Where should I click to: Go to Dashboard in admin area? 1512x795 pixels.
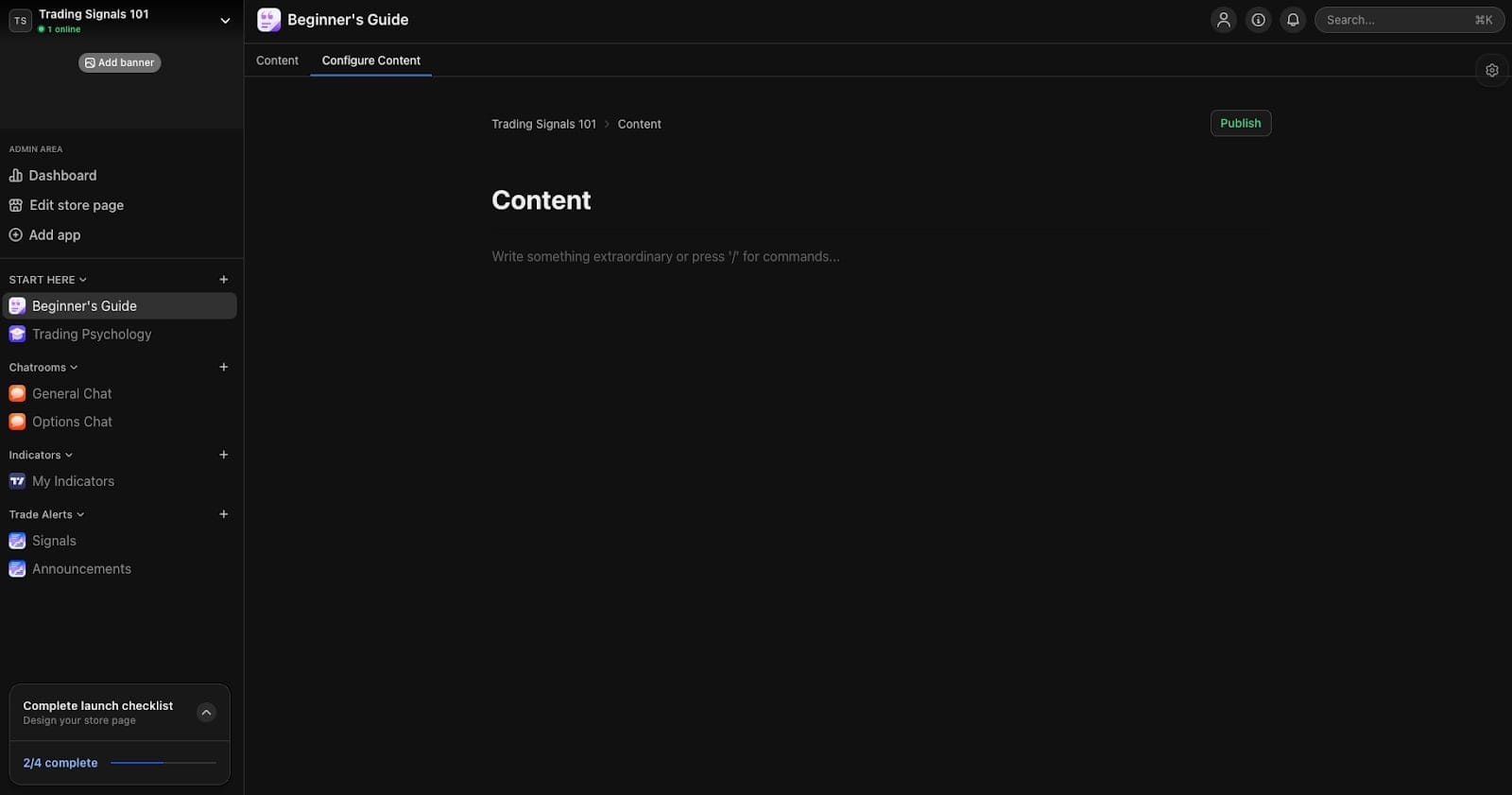click(62, 176)
